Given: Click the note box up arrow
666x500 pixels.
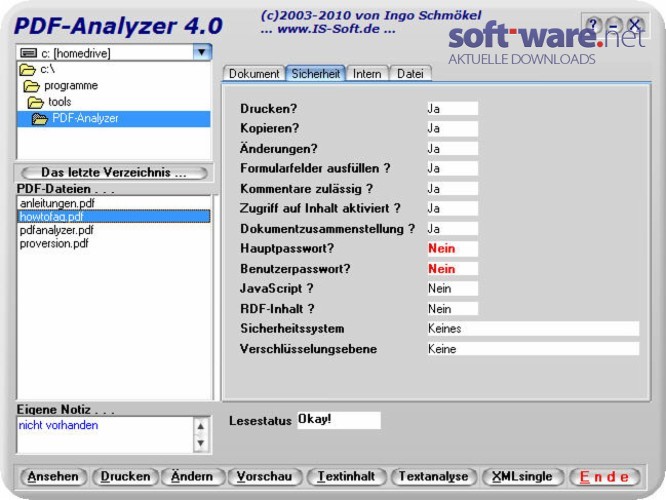Looking at the screenshot, I should (200, 426).
